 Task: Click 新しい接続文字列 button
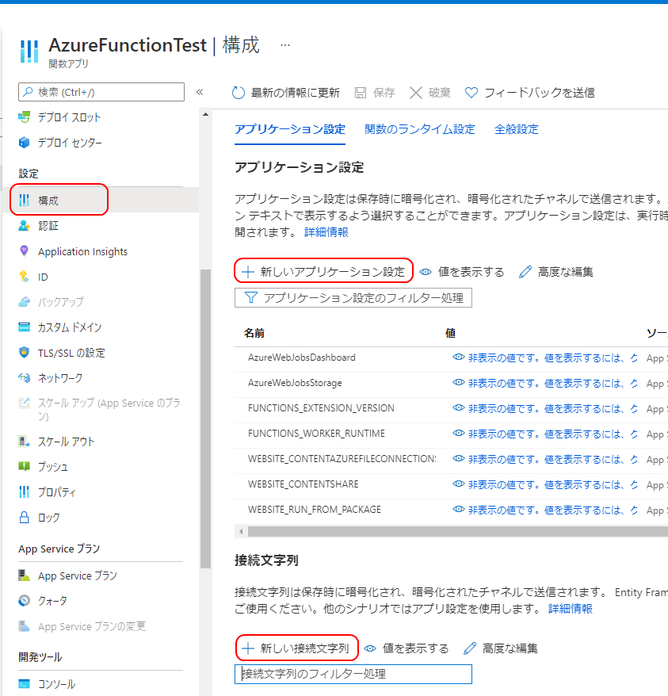coord(296,648)
